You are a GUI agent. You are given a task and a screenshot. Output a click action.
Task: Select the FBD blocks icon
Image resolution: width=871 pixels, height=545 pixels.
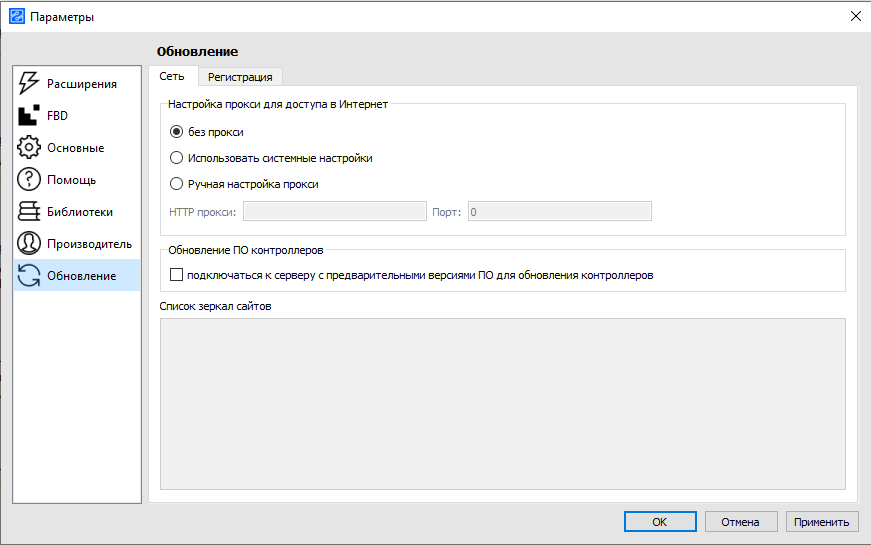28,116
